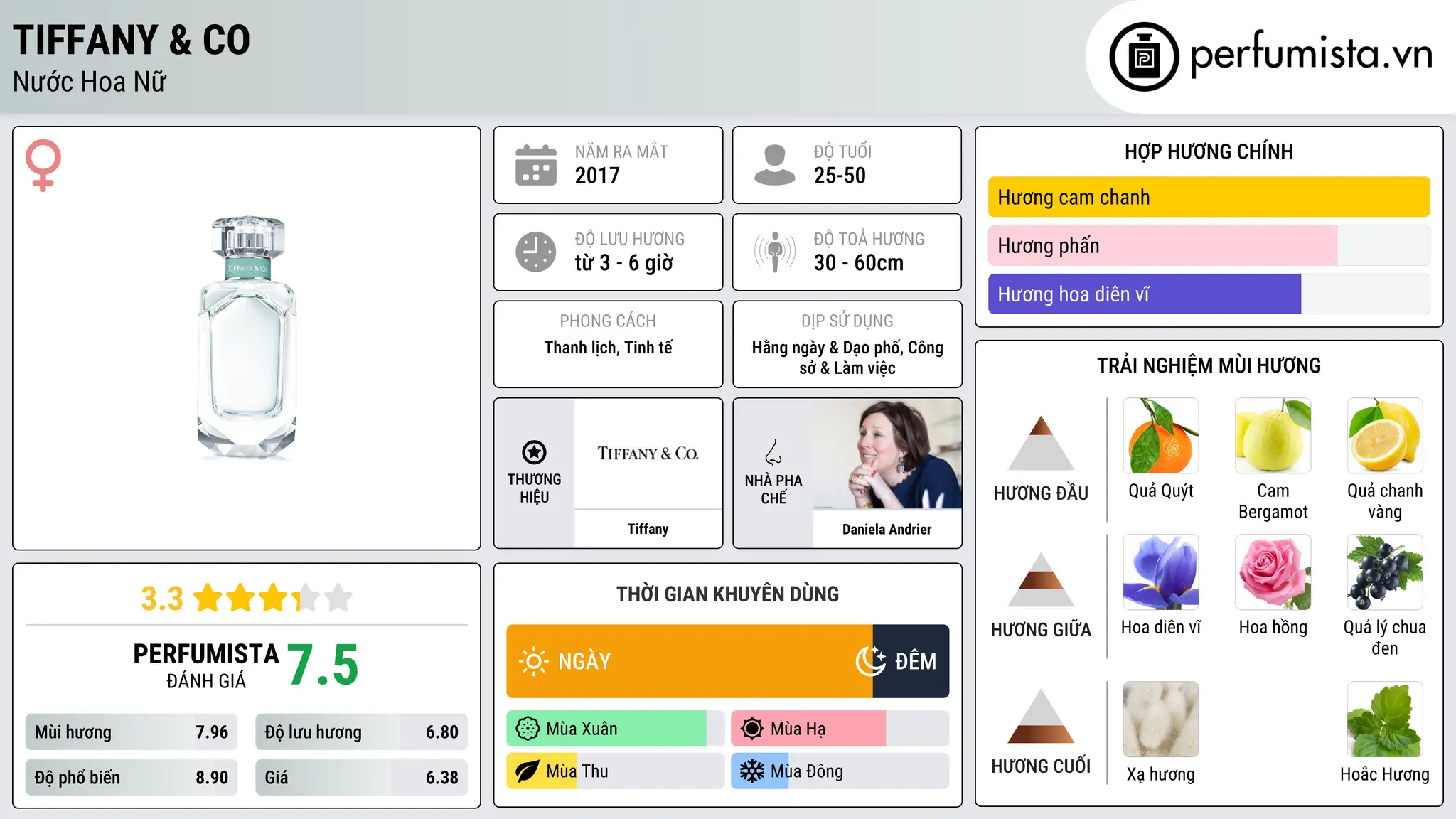The image size is (1456, 819).
Task: Click the calendar icon beside NĂM RA MẮT
Action: click(x=536, y=165)
